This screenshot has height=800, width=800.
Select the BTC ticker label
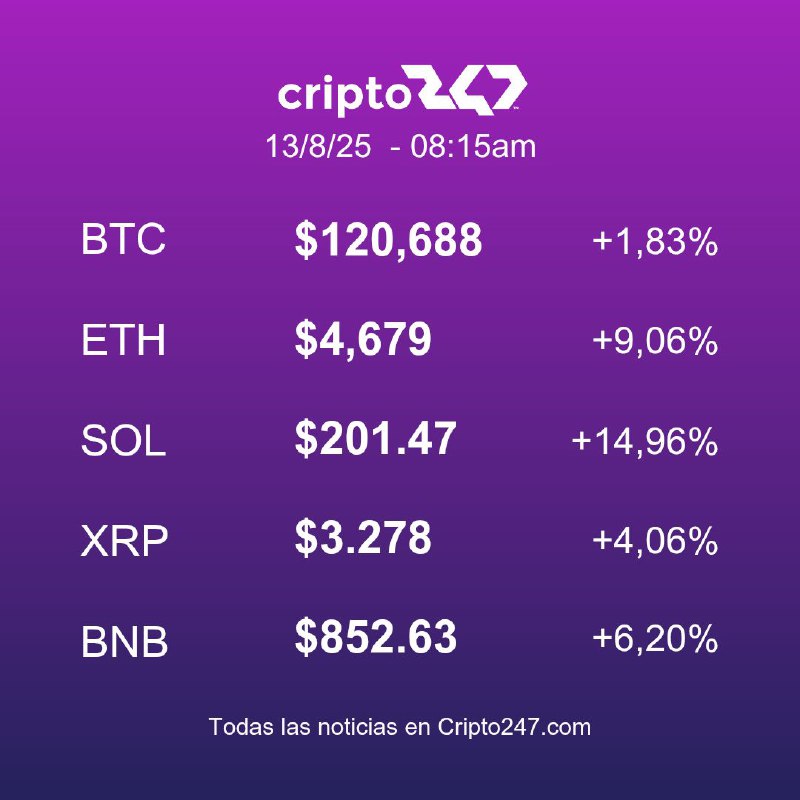click(123, 239)
